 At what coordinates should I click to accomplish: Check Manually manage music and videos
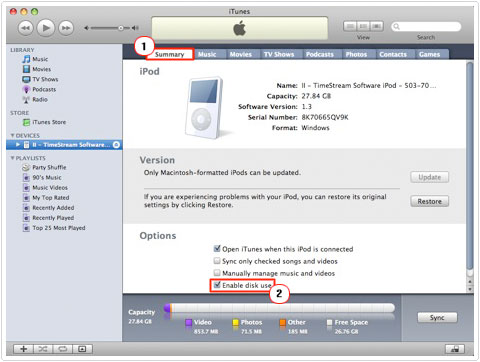217,273
